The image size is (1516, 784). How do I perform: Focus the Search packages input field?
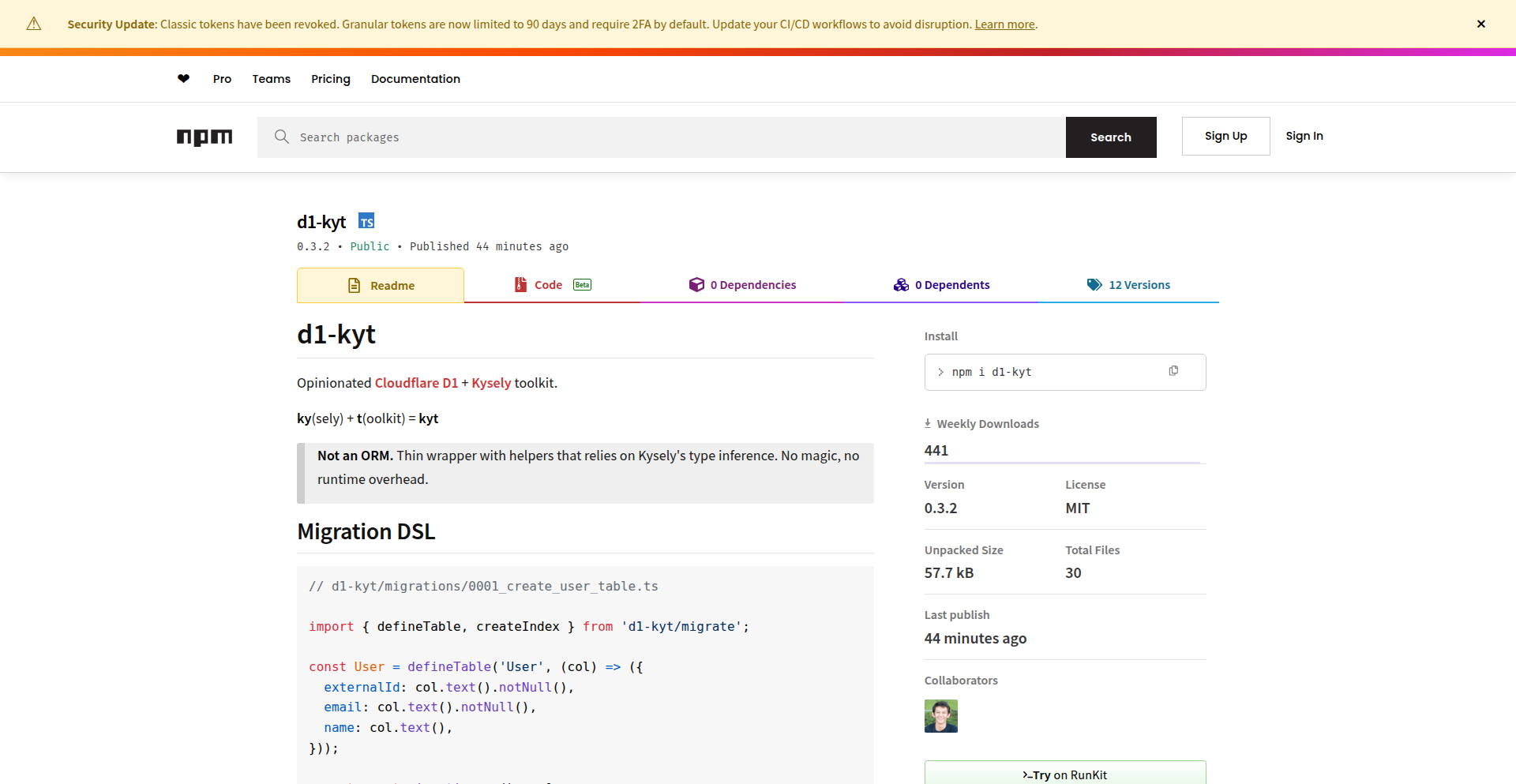click(x=671, y=137)
